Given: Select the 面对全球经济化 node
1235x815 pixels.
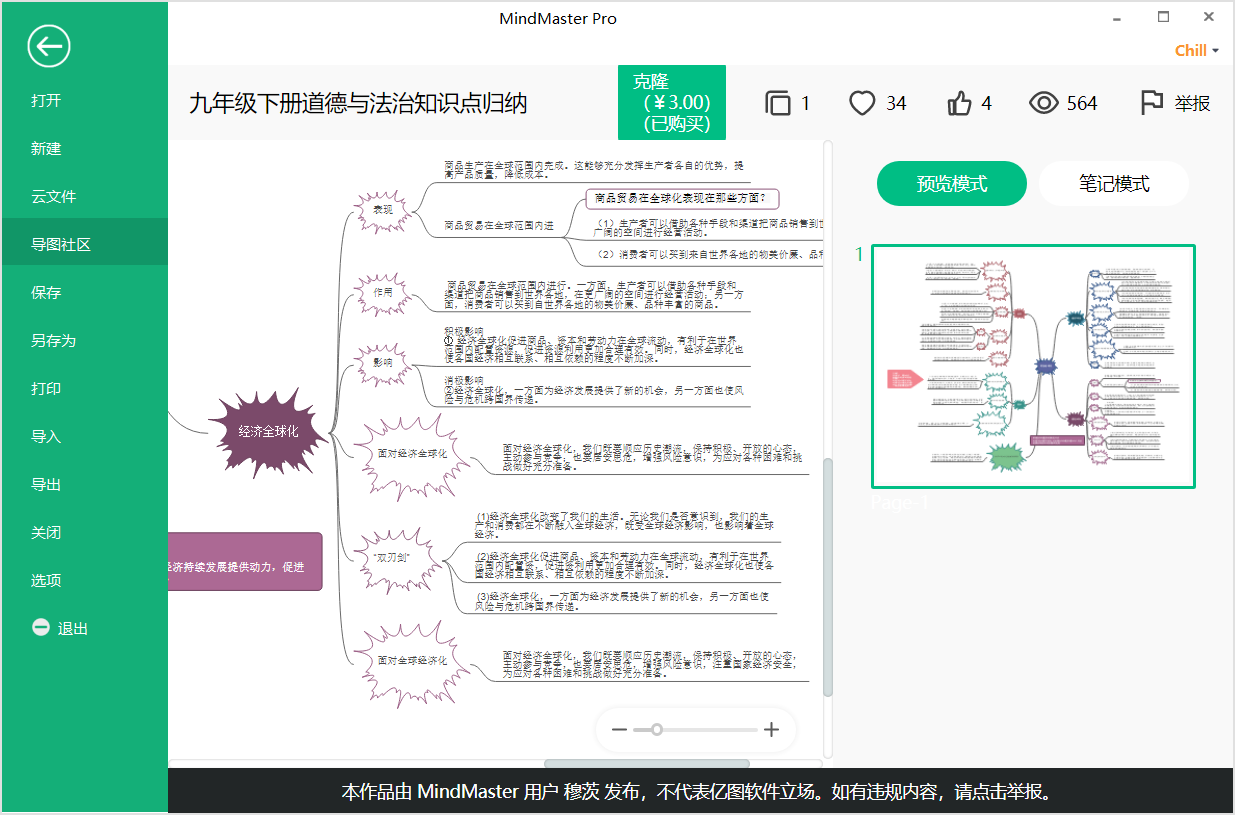Looking at the screenshot, I should pos(412,661).
